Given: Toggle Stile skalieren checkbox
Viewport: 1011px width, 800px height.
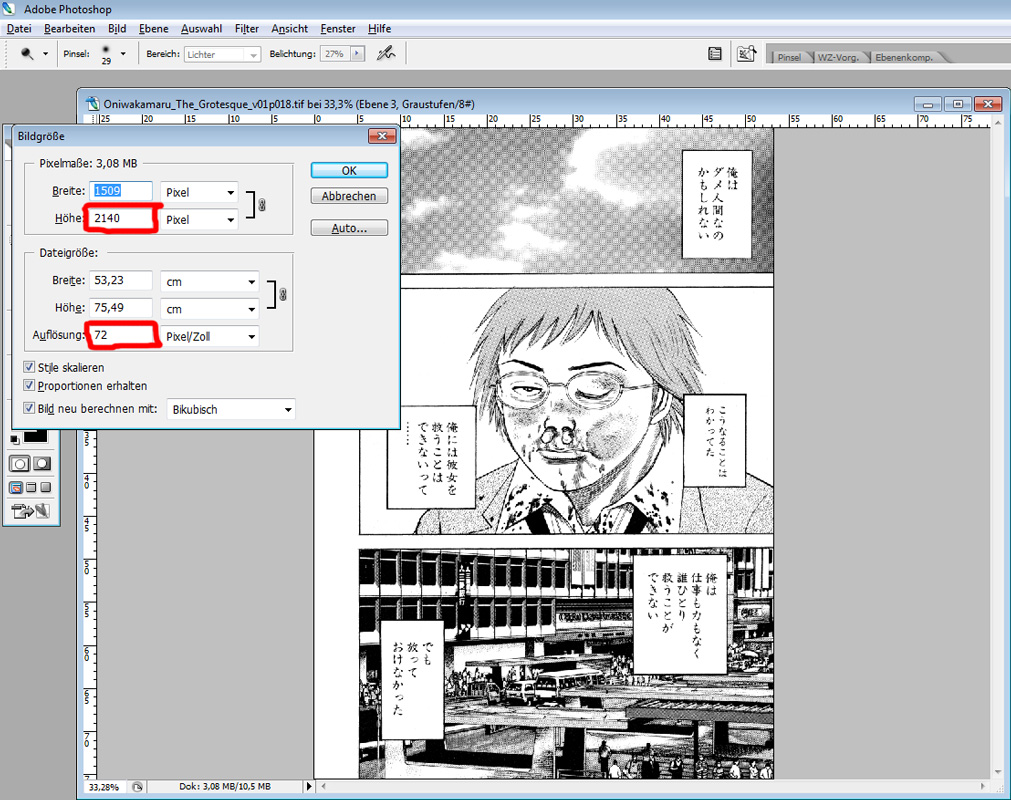Looking at the screenshot, I should [29, 367].
